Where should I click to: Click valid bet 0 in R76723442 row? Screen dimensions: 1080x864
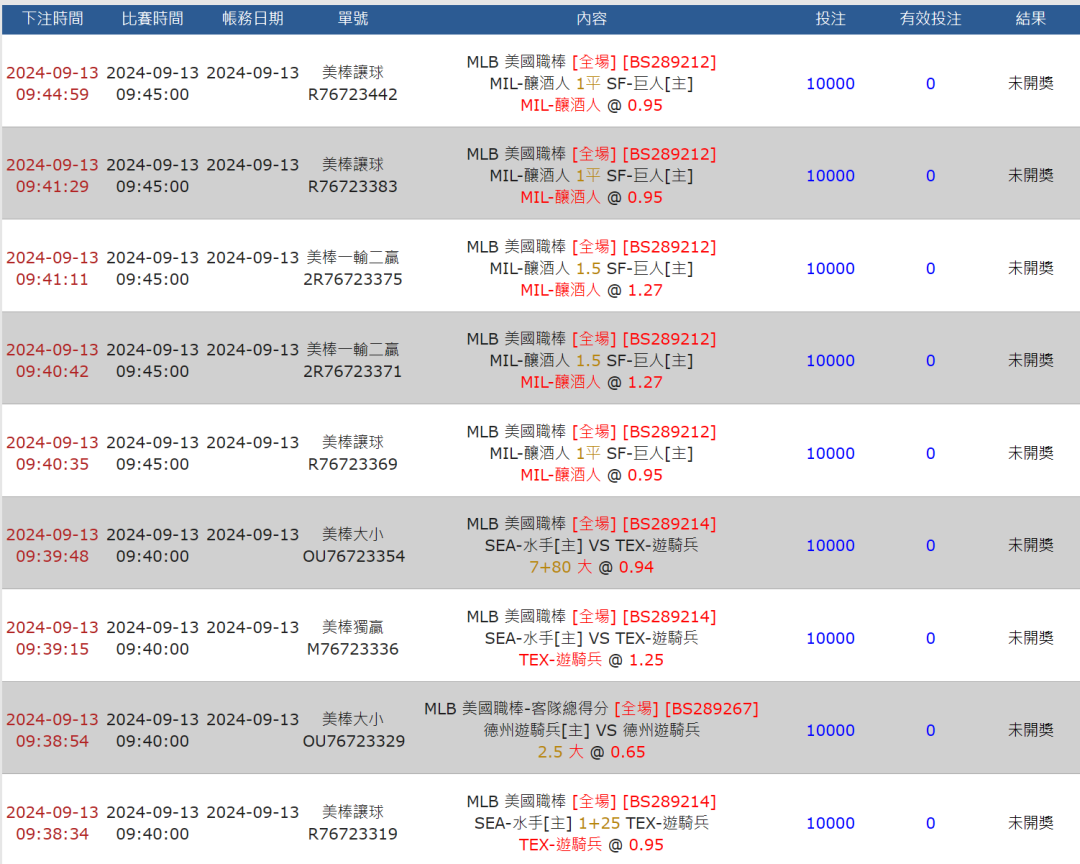pyautogui.click(x=931, y=84)
